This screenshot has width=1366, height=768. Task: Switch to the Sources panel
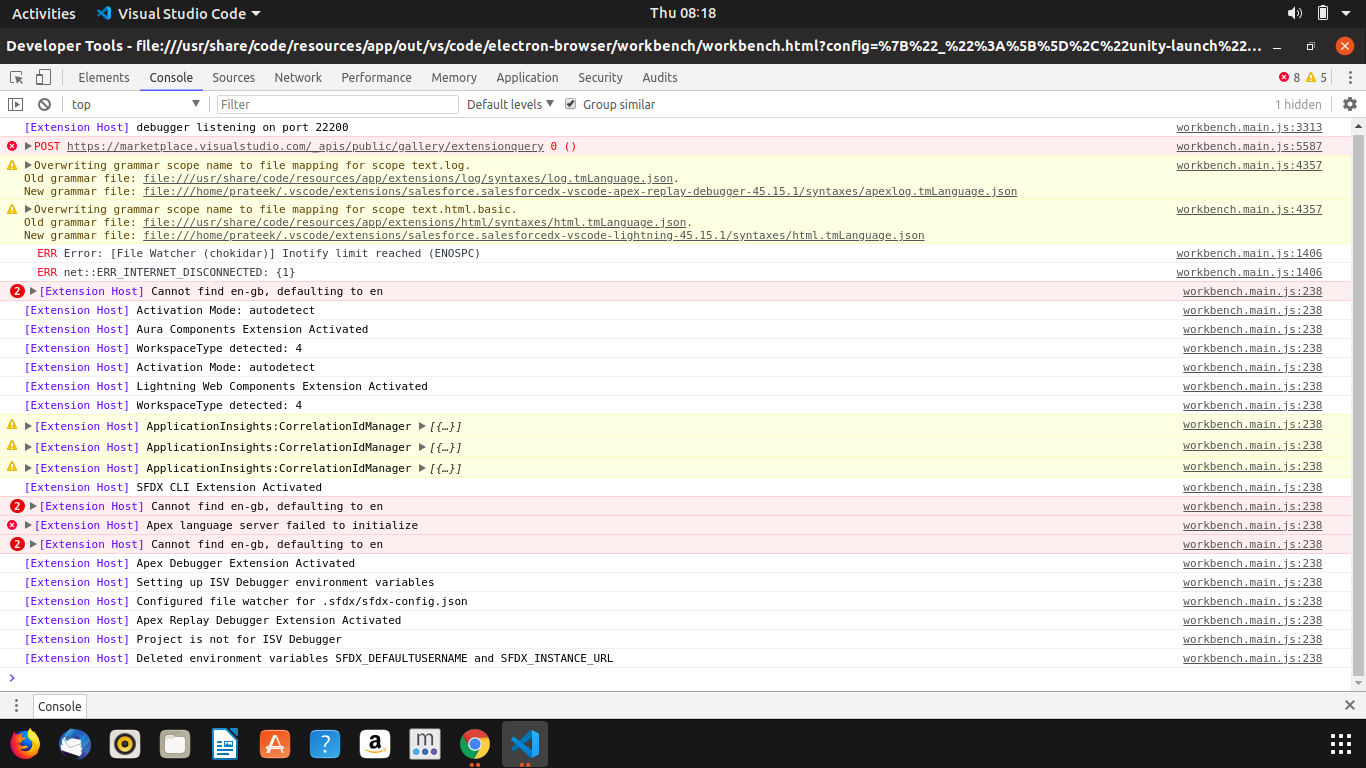[233, 77]
